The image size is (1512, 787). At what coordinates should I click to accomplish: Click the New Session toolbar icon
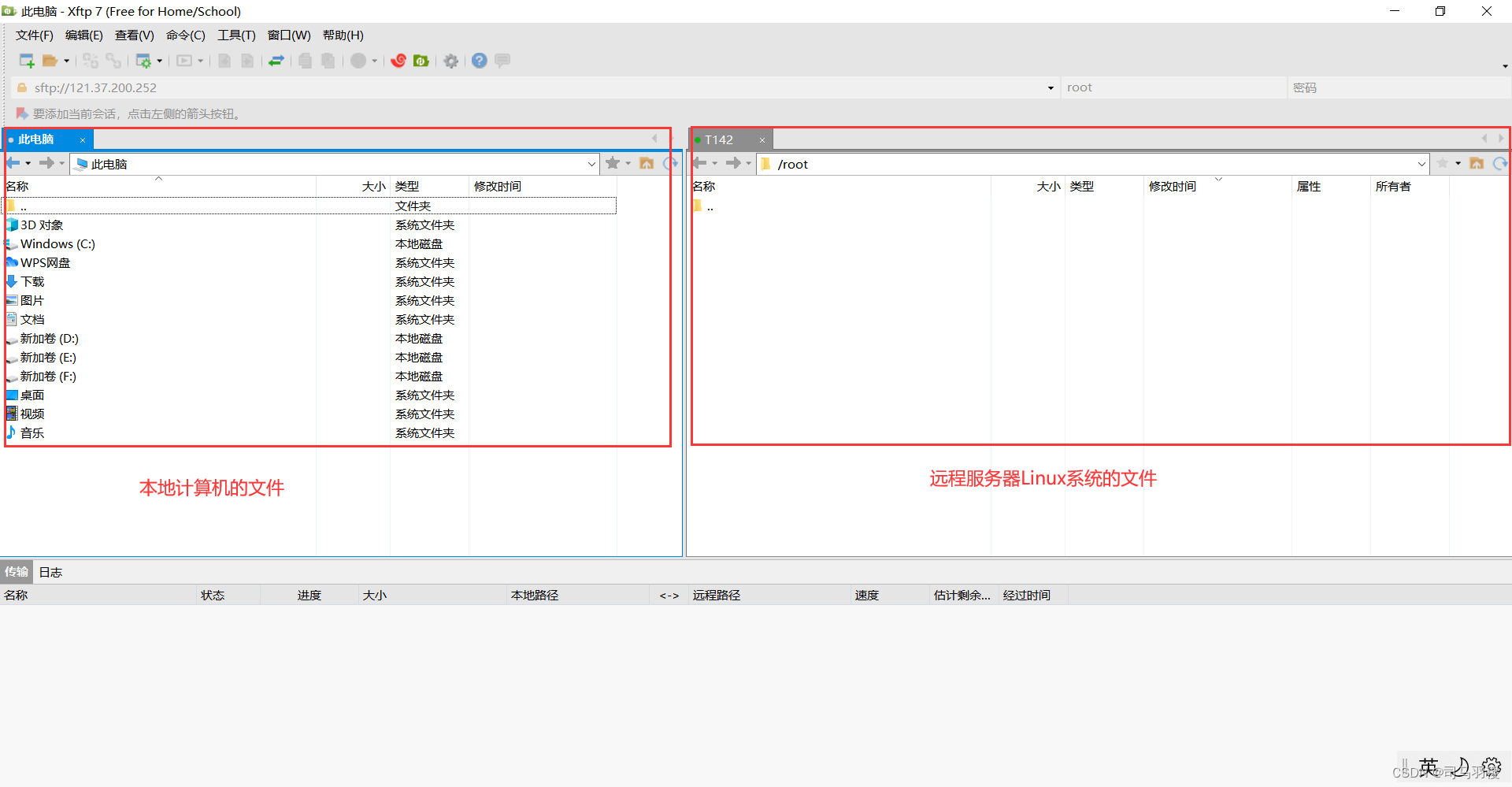(x=27, y=61)
